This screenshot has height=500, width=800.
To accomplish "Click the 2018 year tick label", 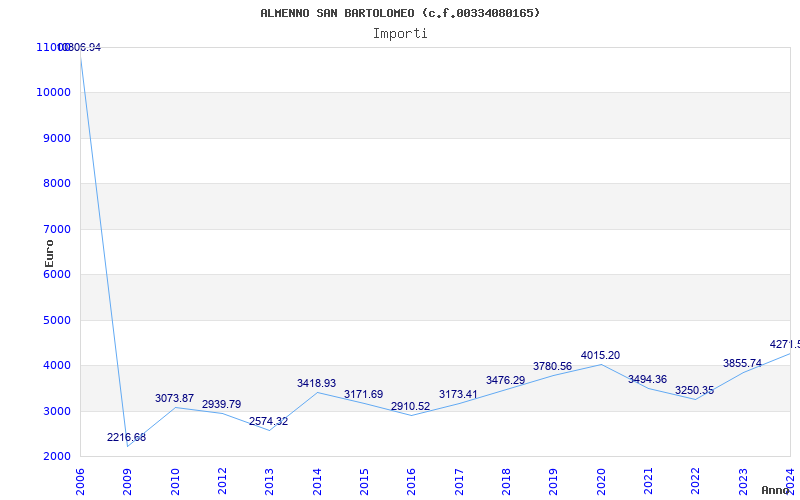I will (506, 482).
